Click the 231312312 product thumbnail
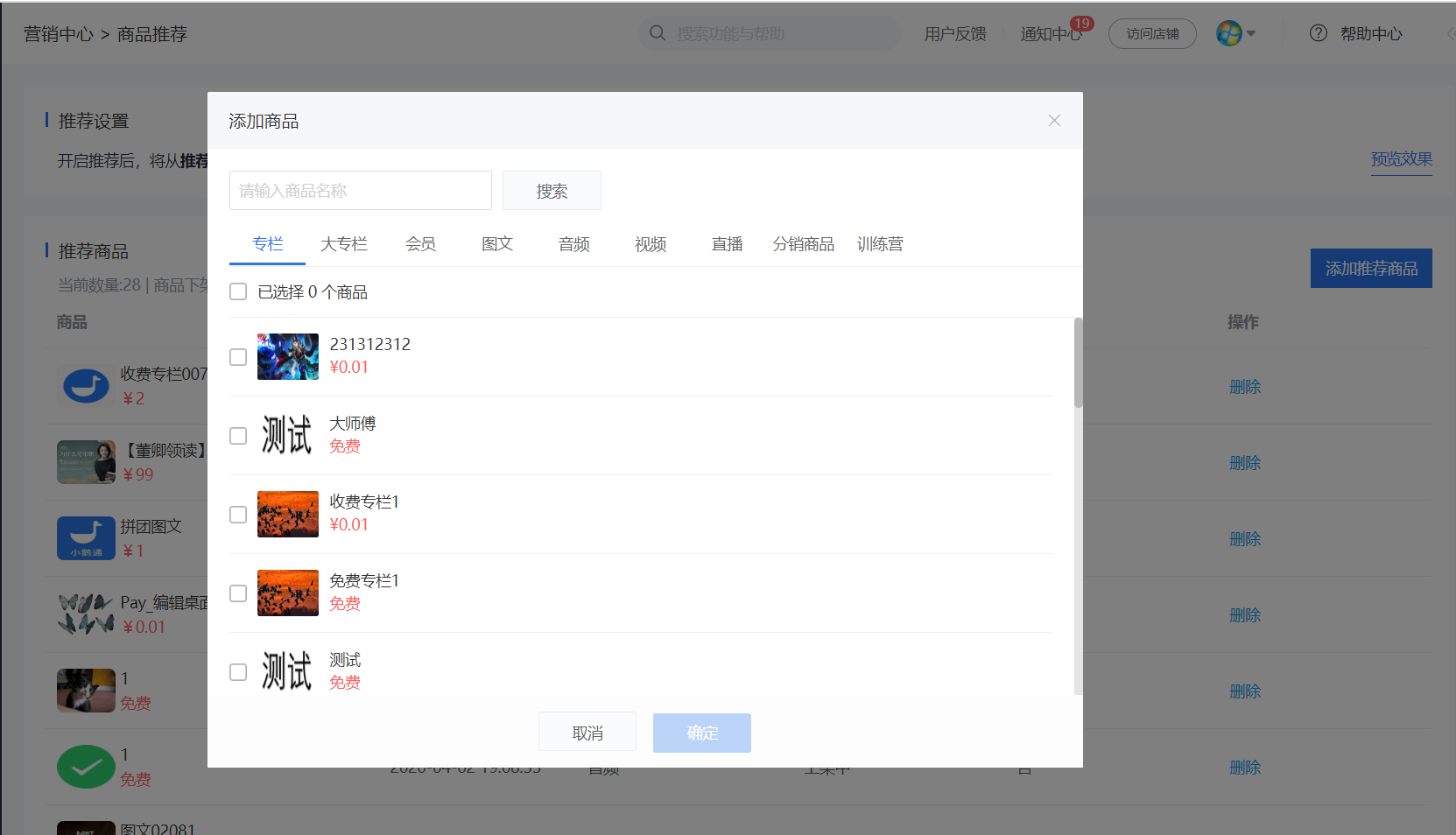The width and height of the screenshot is (1456, 835). [288, 356]
